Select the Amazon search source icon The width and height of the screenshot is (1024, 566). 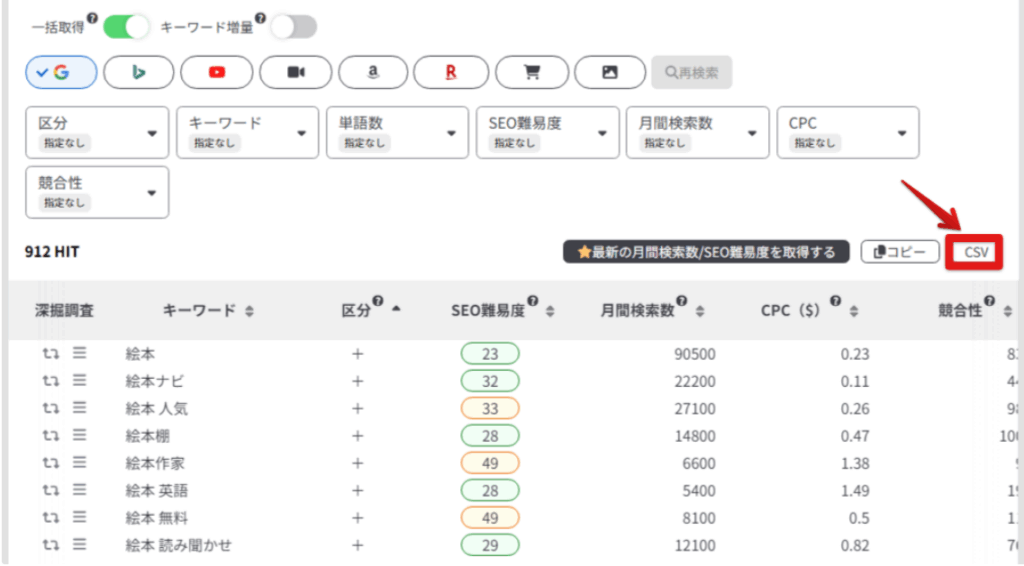point(372,72)
